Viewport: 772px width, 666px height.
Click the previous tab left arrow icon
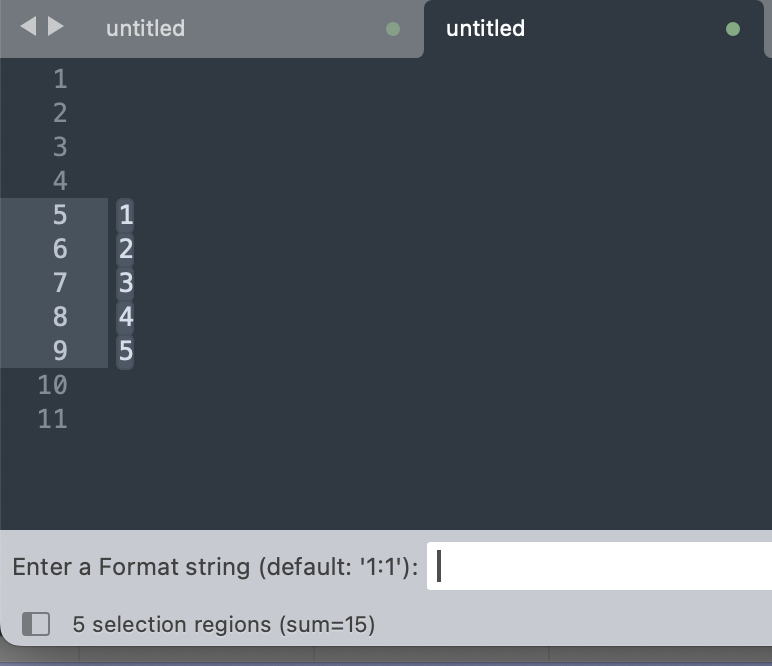(28, 26)
